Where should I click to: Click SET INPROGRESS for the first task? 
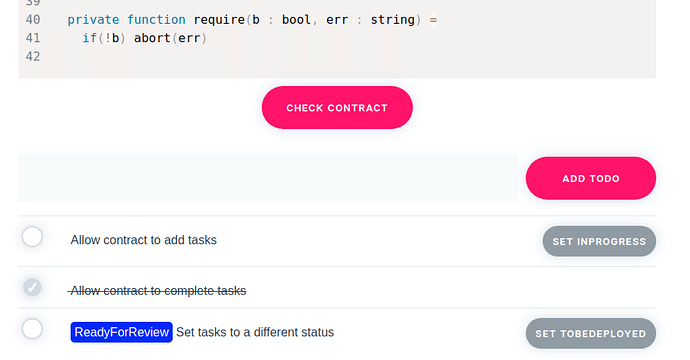(599, 241)
